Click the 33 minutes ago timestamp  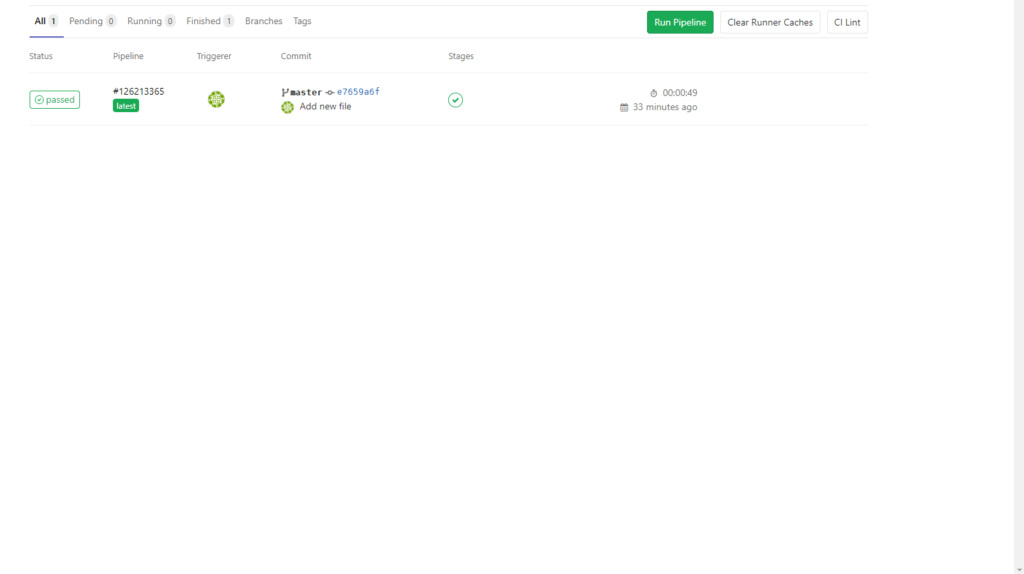[665, 107]
